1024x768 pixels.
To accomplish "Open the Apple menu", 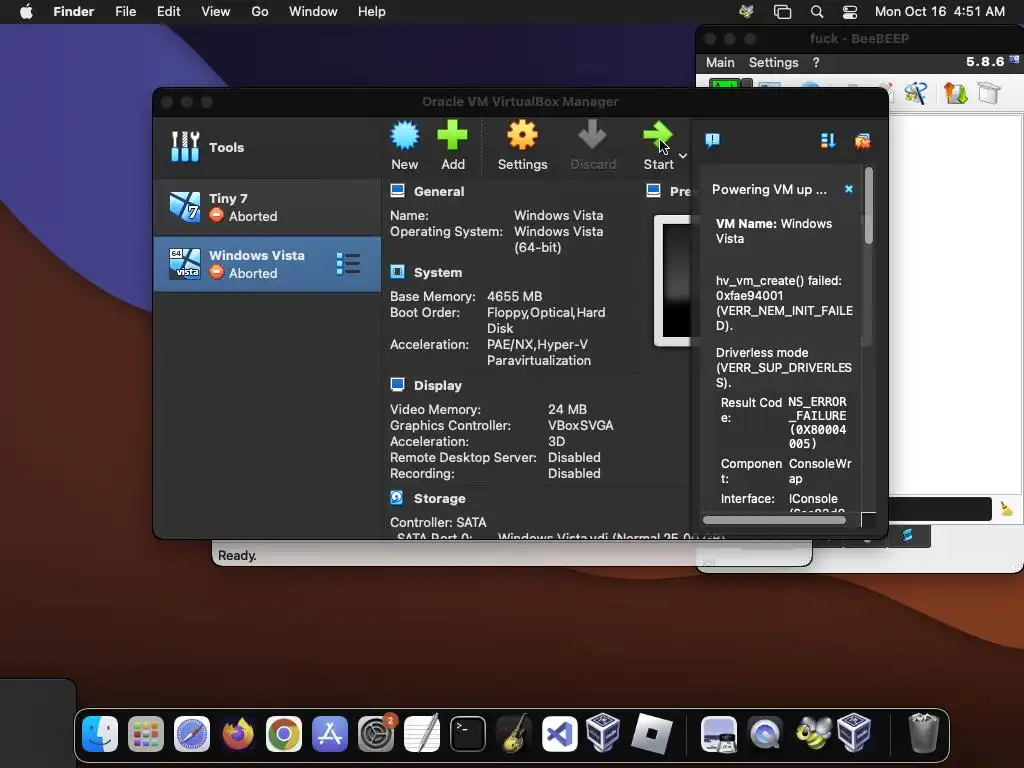I will [26, 12].
